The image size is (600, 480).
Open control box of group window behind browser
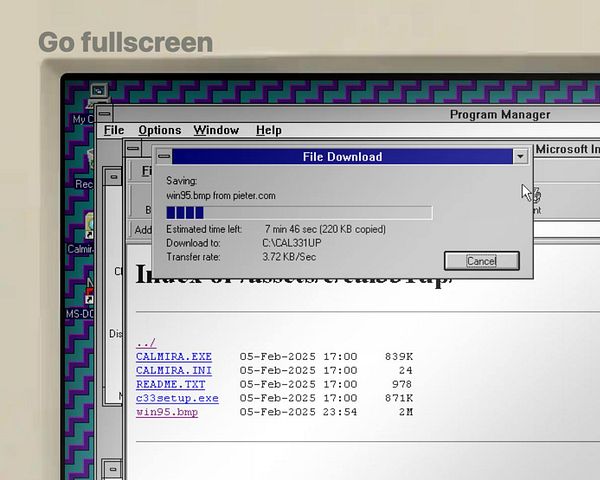coord(113,177)
